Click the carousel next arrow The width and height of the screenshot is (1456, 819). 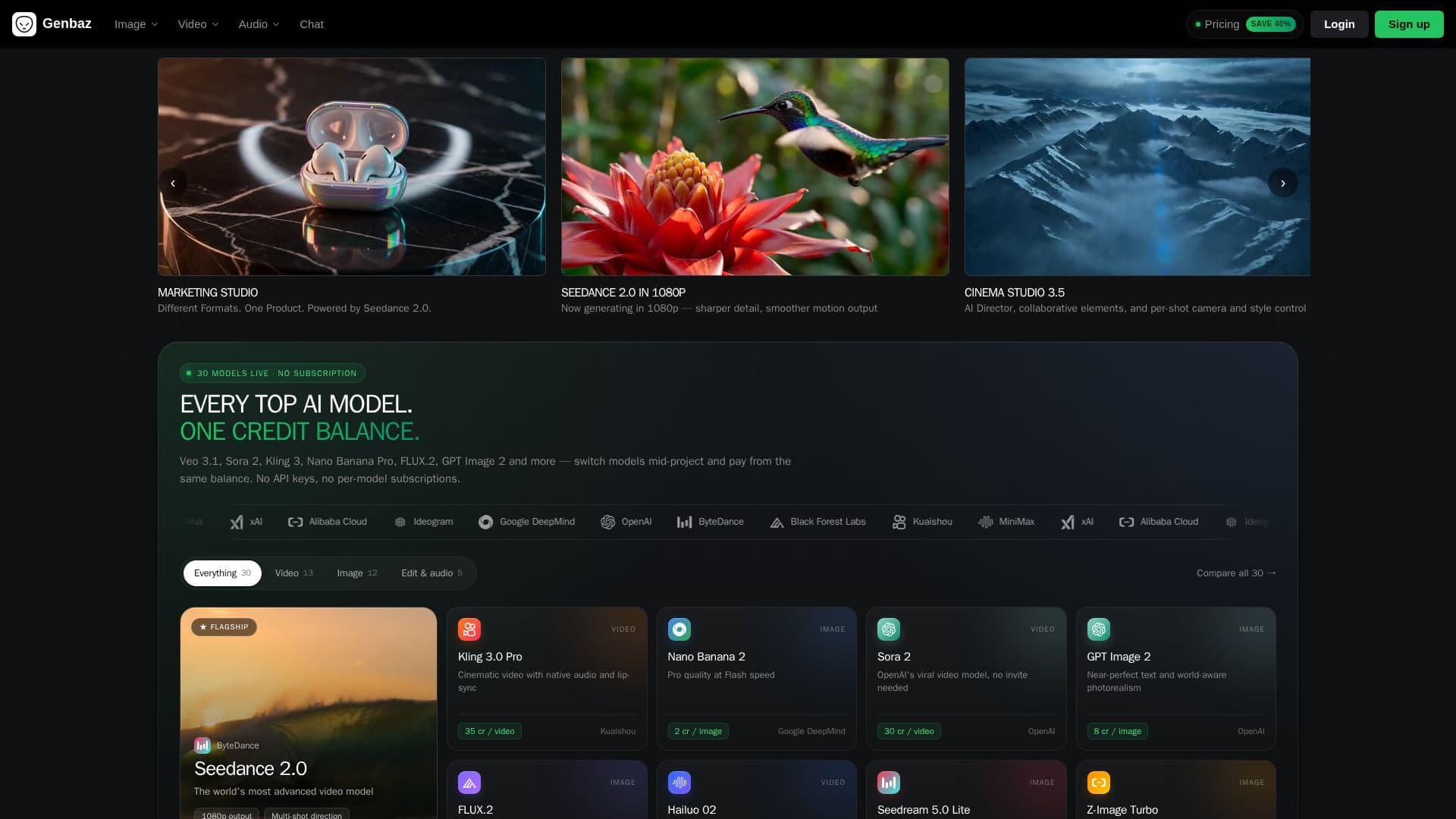coord(1283,183)
